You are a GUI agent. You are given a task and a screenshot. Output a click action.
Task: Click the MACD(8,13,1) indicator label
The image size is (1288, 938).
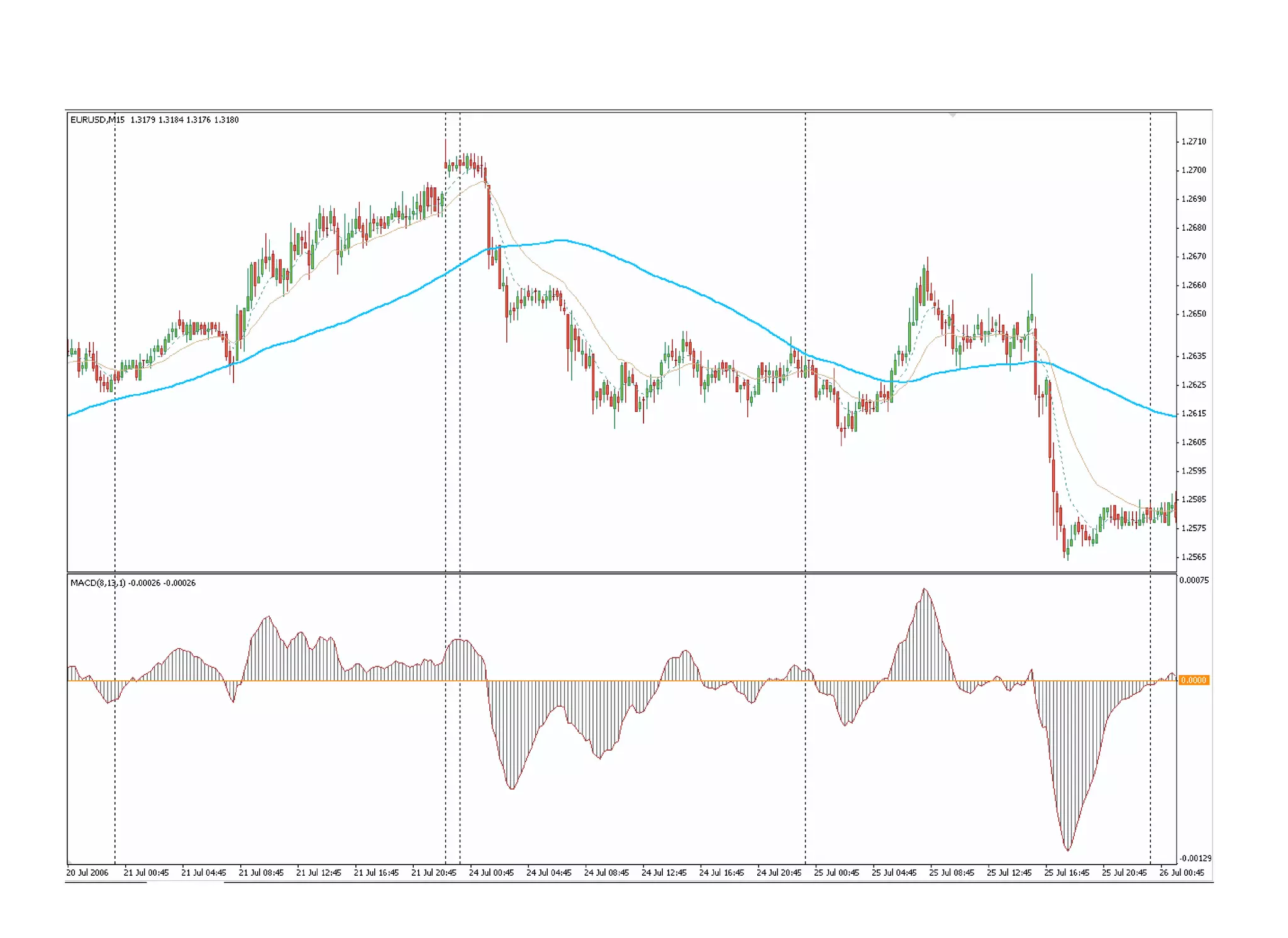[98, 583]
